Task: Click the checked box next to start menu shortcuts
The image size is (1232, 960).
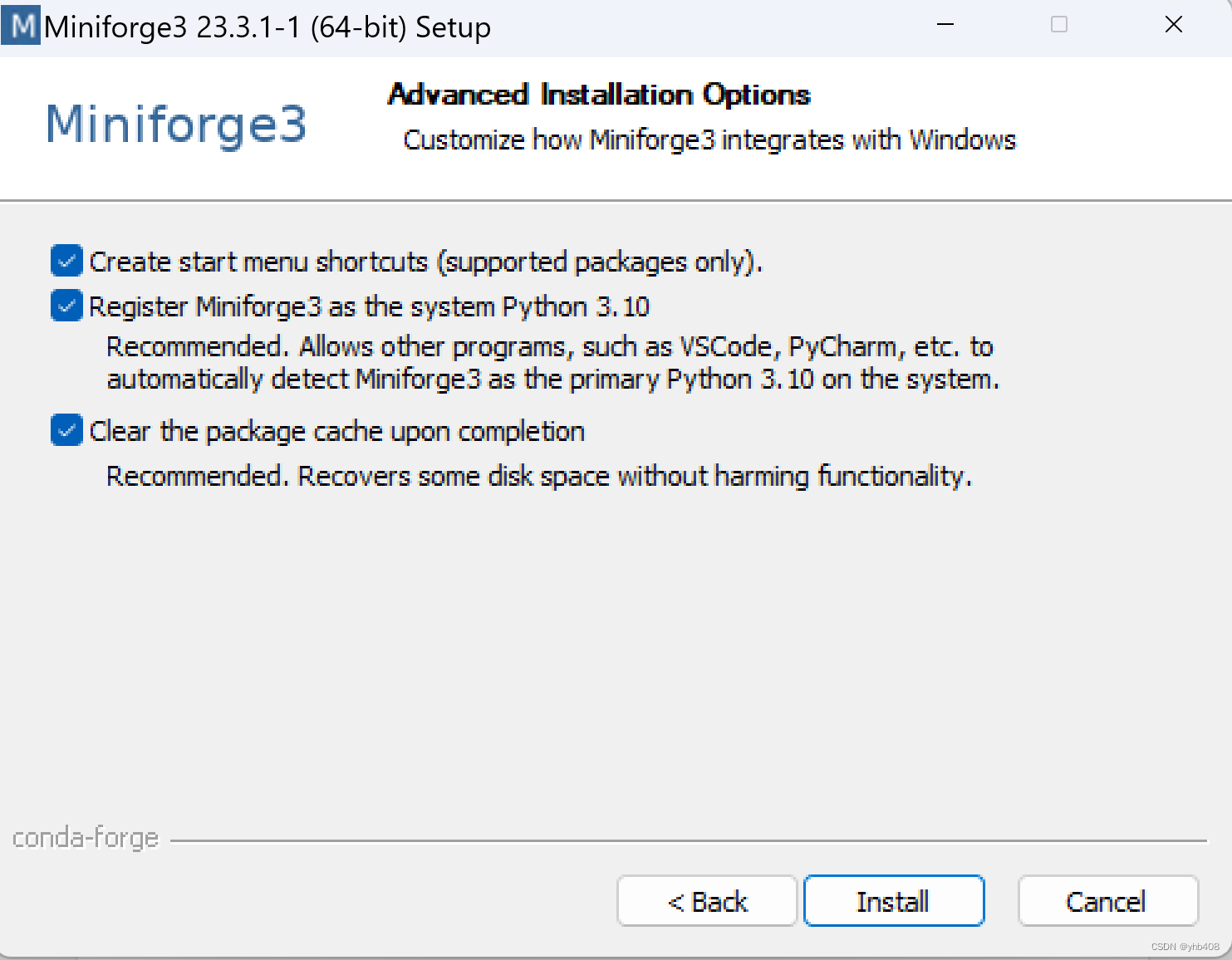Action: pos(66,261)
